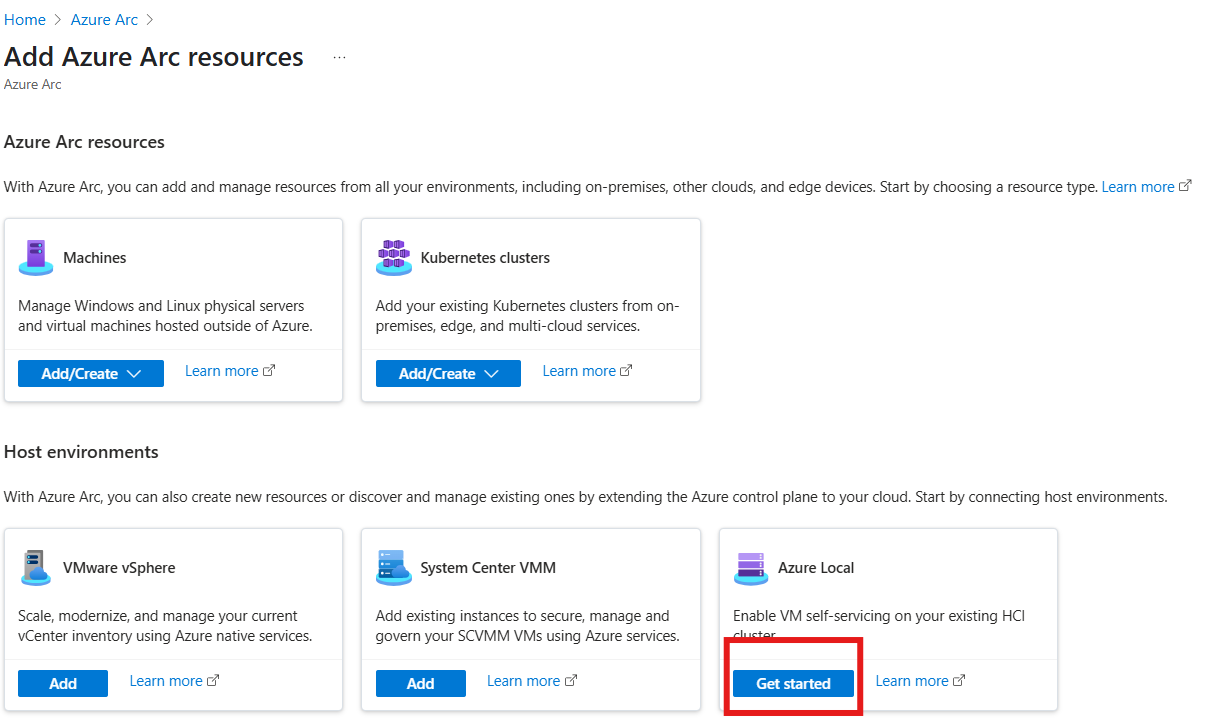Open Learn more link in Azure Local card
Screen dimensions: 1213x724
click(920, 681)
